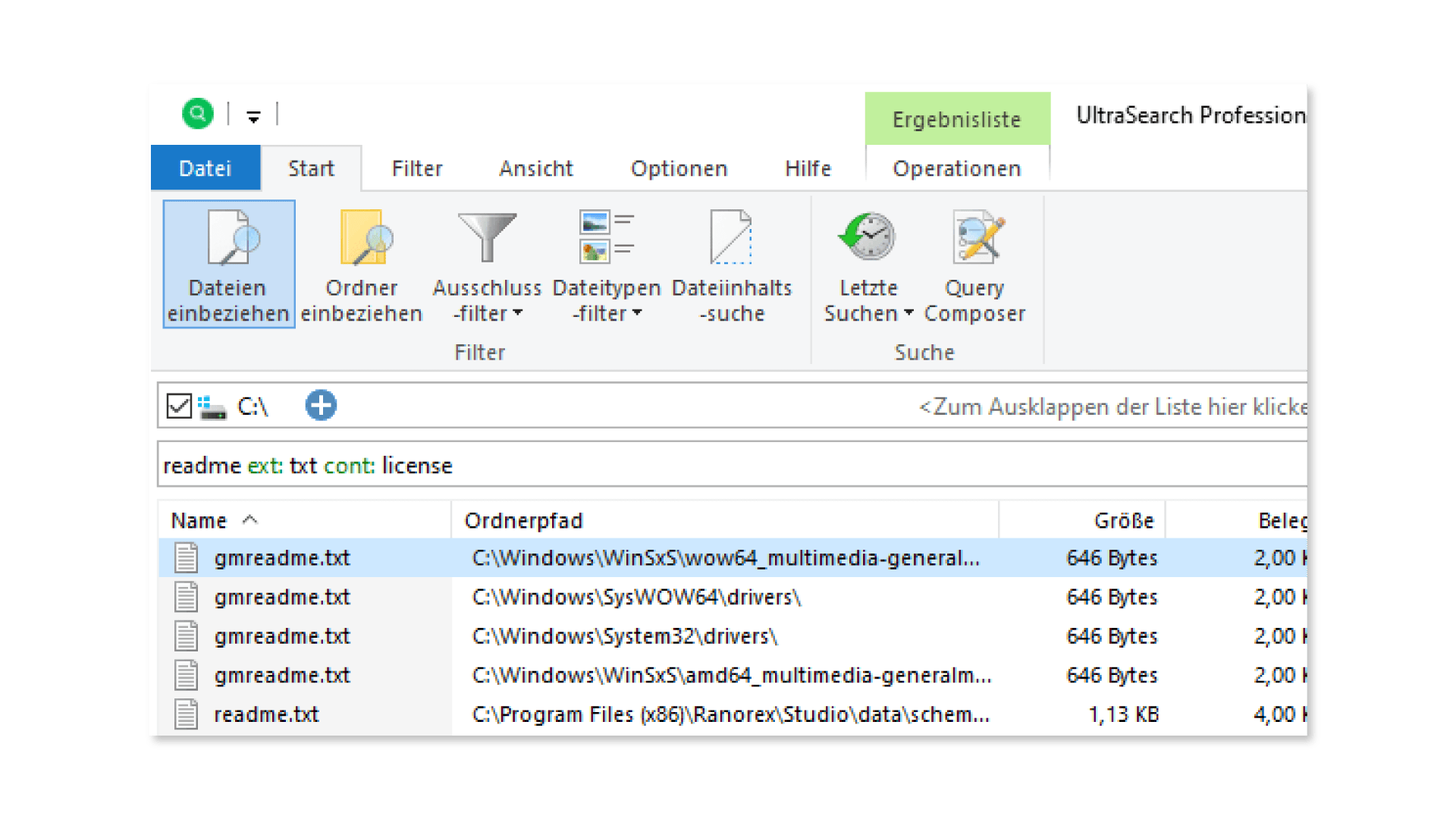
Task: Select the Ergebnisliste contextual tab header
Action: coord(957,119)
